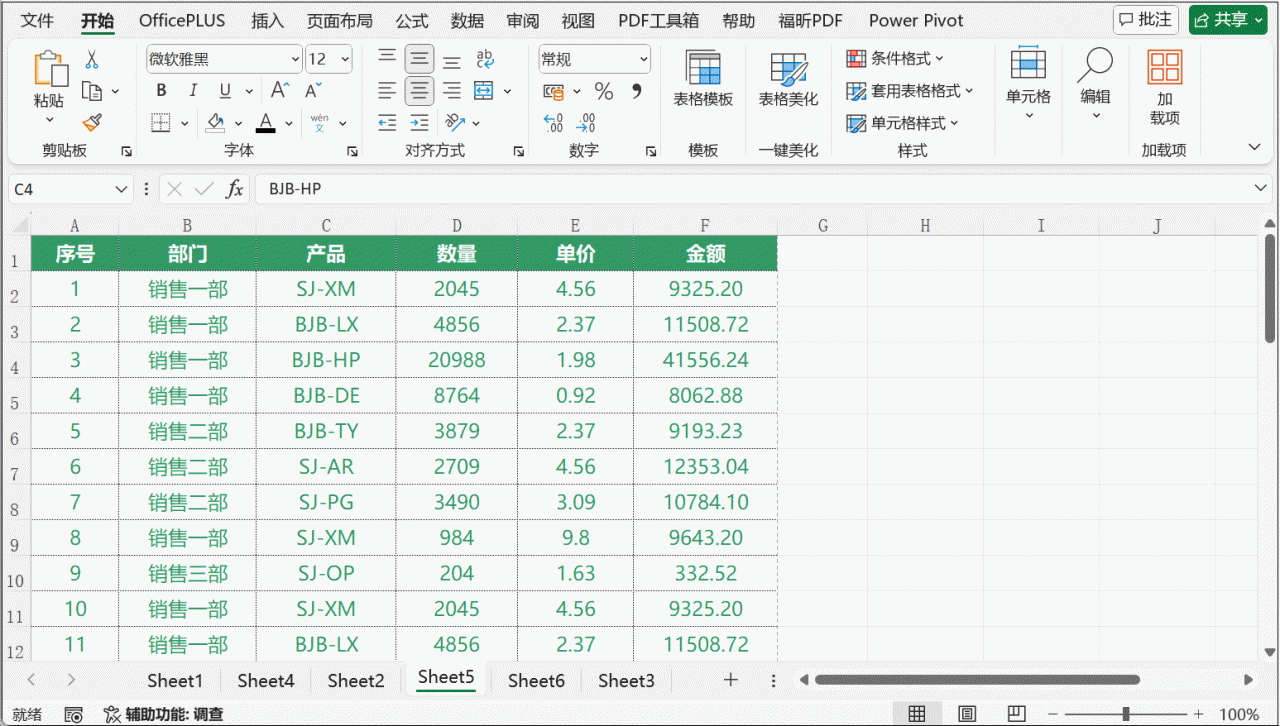Click the text orientation icon
Image resolution: width=1280 pixels, height=726 pixels.
(455, 122)
